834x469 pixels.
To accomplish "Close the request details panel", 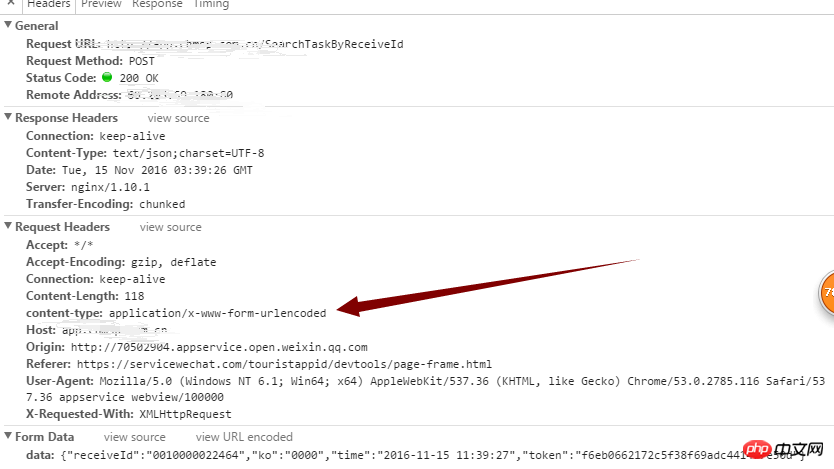I will point(10,3).
